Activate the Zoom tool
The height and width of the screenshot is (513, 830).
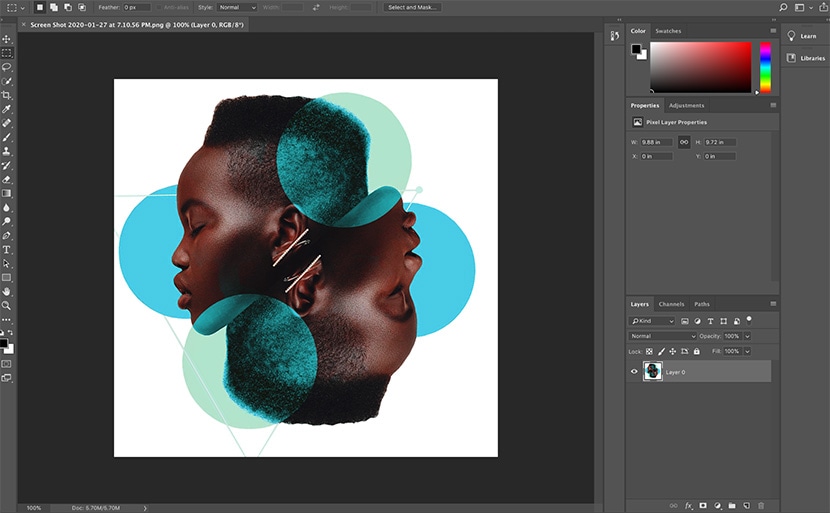[7, 305]
